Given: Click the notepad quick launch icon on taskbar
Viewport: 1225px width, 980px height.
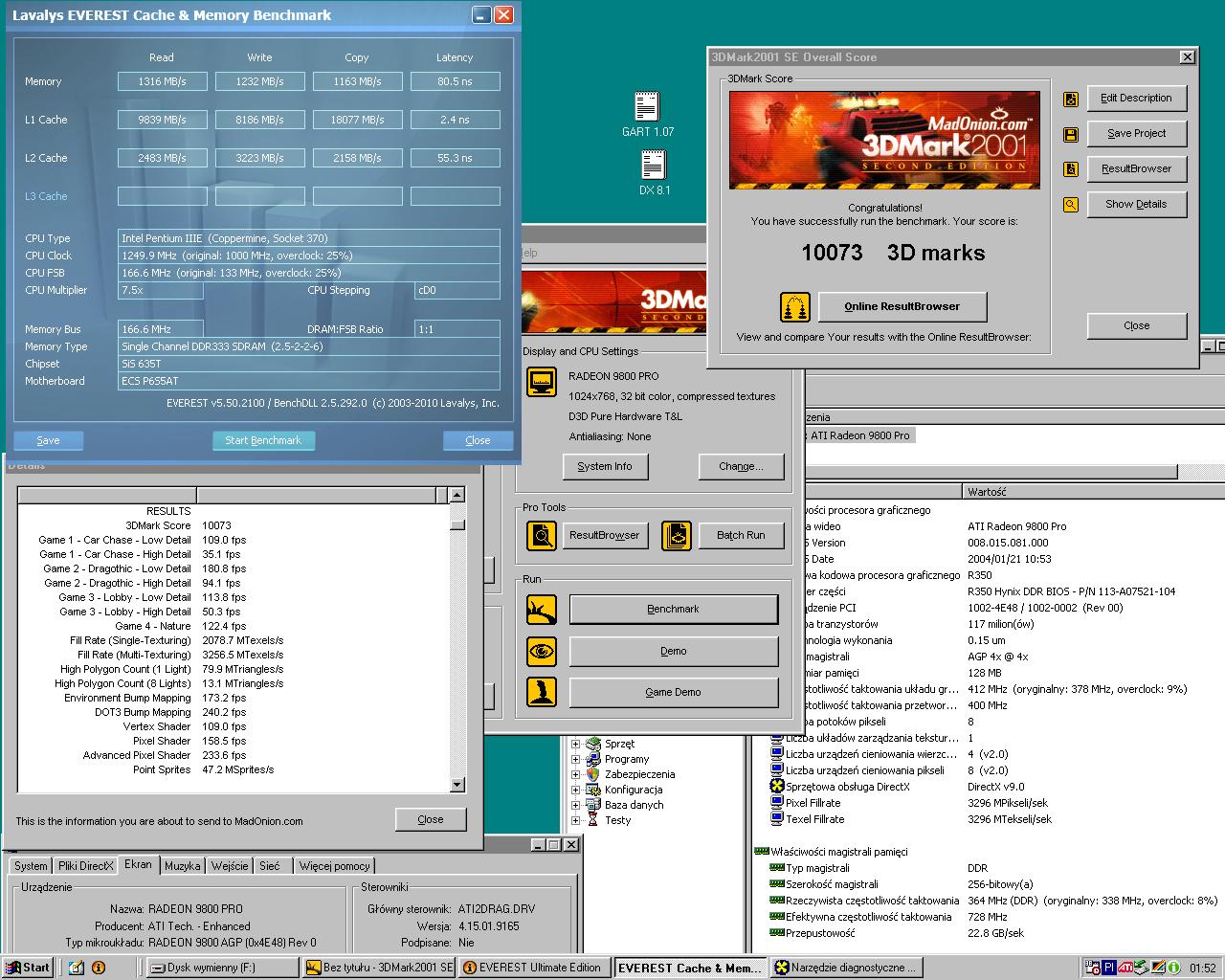Looking at the screenshot, I should [x=77, y=969].
